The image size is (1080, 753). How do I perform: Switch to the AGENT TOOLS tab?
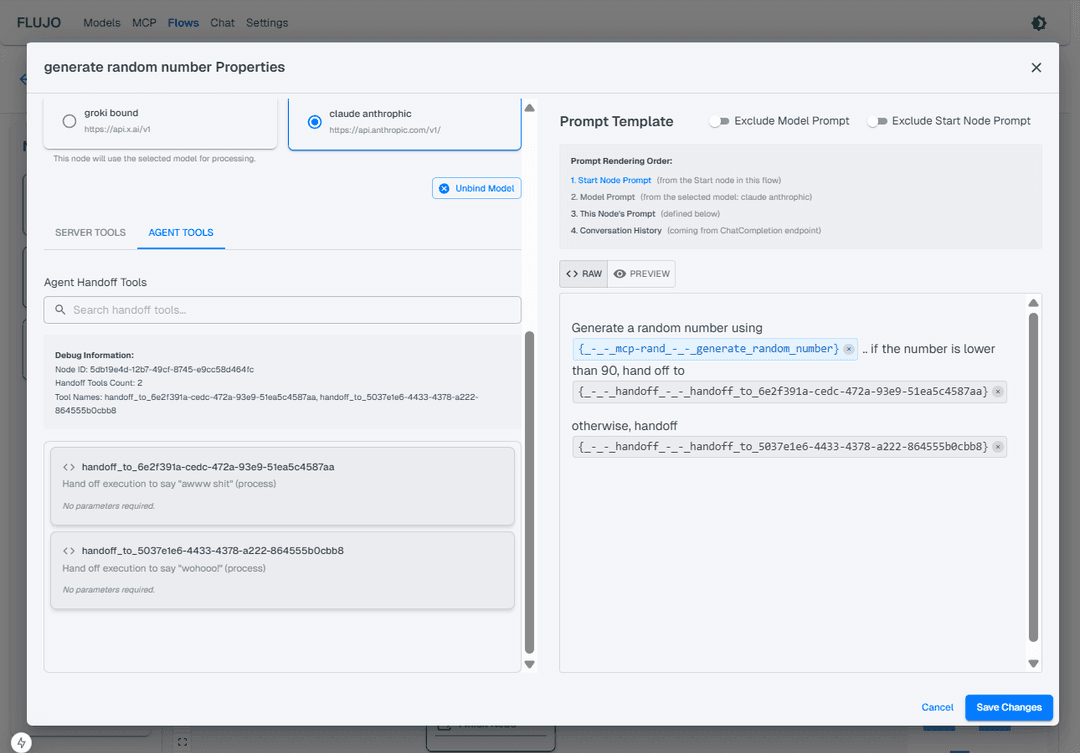tap(181, 233)
